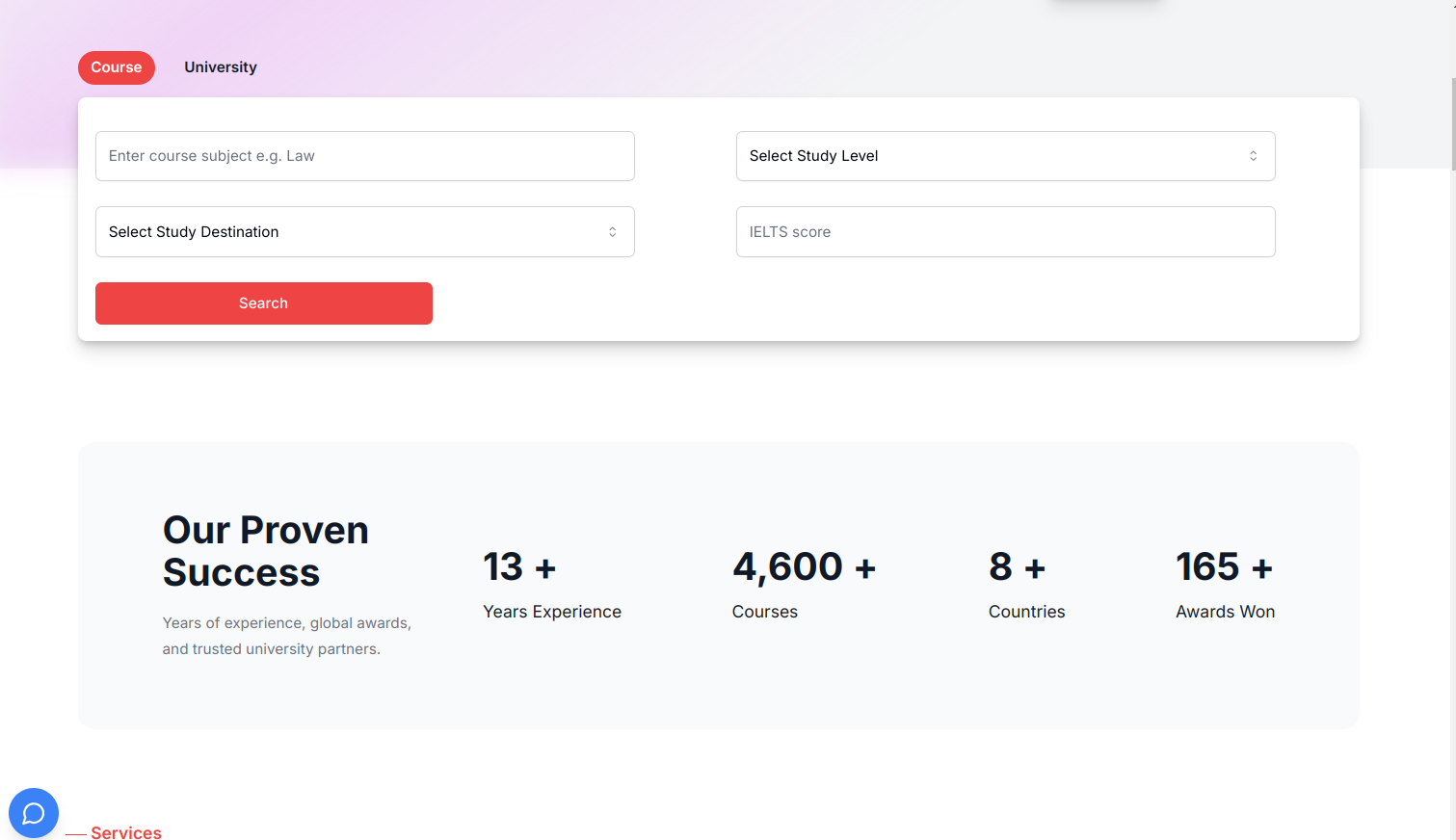Select the Course search tab
The image size is (1456, 840).
[116, 67]
